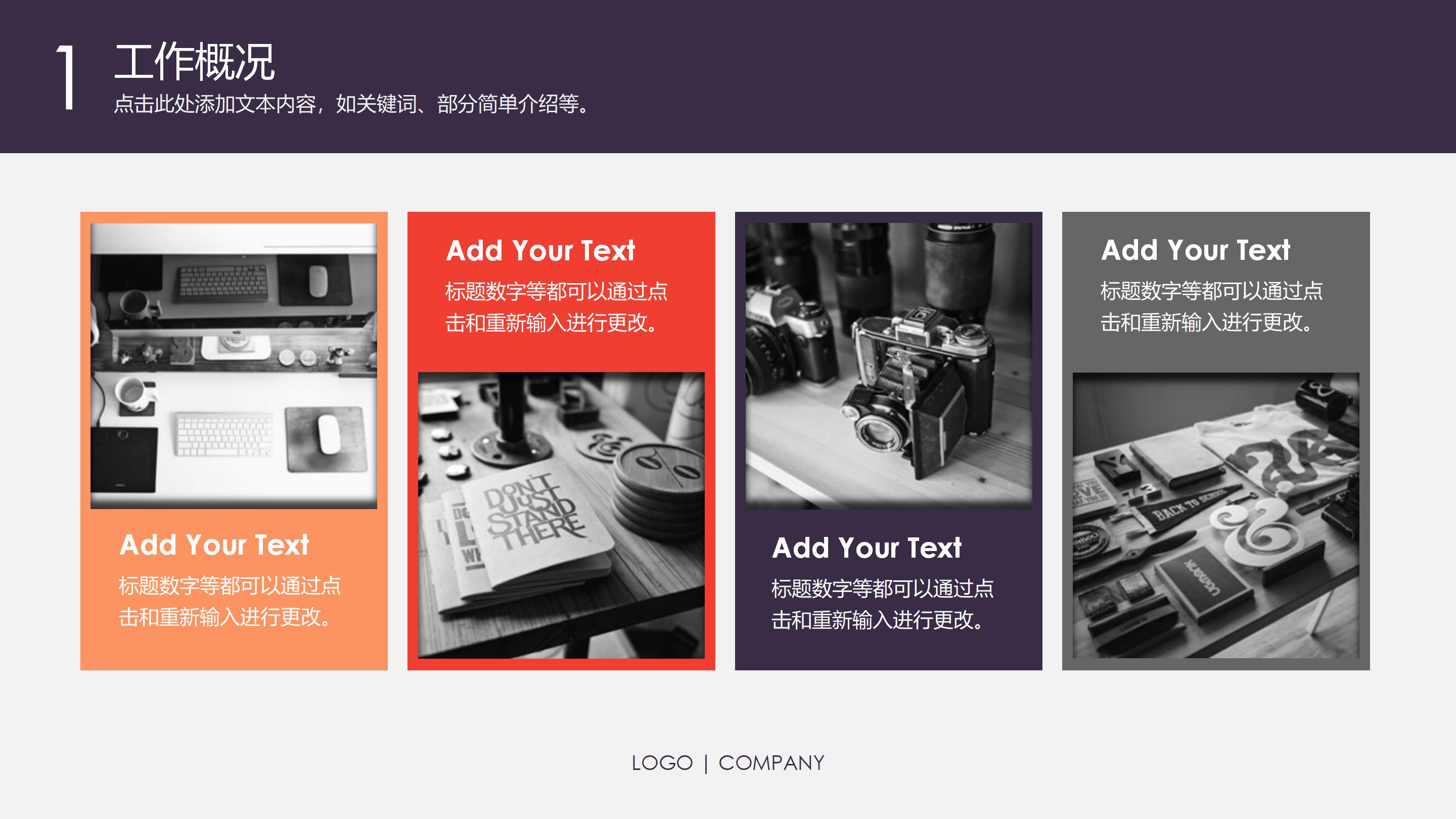Click 'Add Your Text' heading on red card
1456x819 pixels.
540,251
